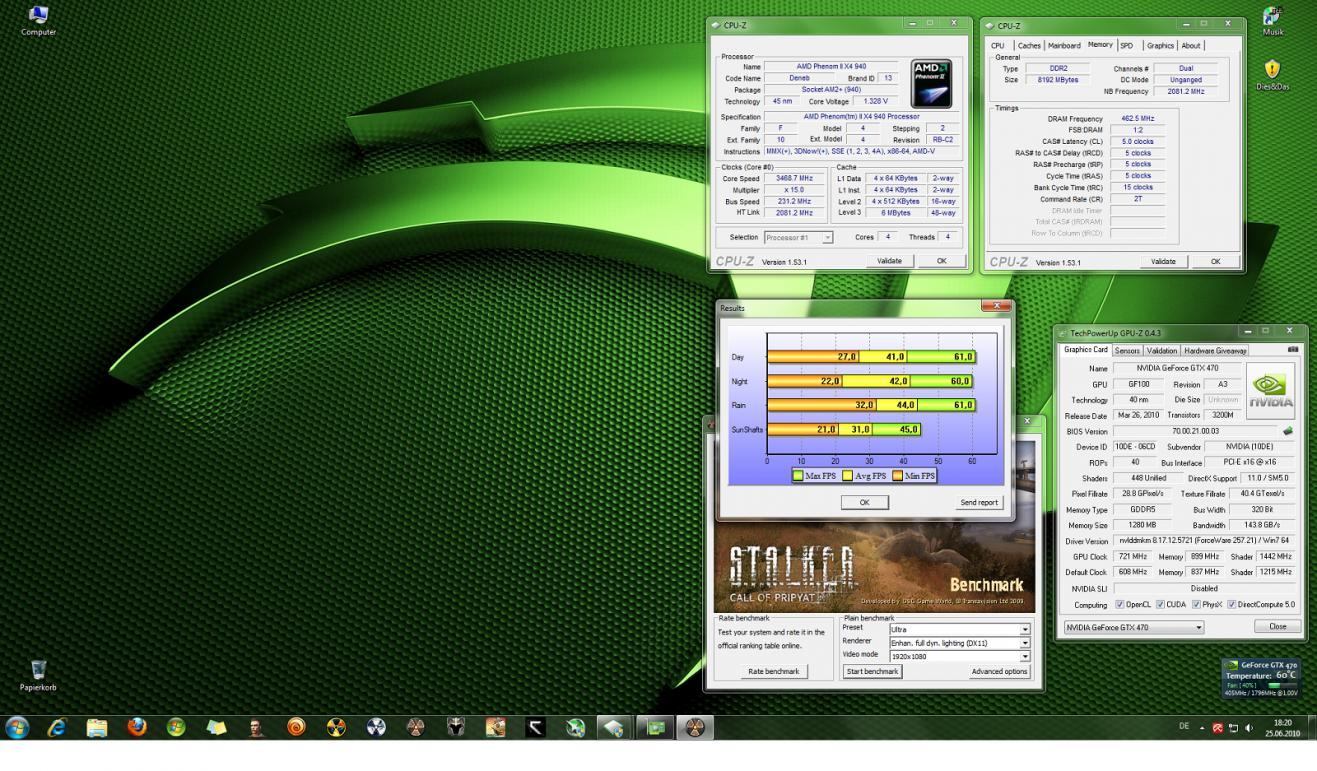This screenshot has width=1317, height=771.
Task: Click the NVIDIA logo in GPU-Z
Action: click(1270, 391)
